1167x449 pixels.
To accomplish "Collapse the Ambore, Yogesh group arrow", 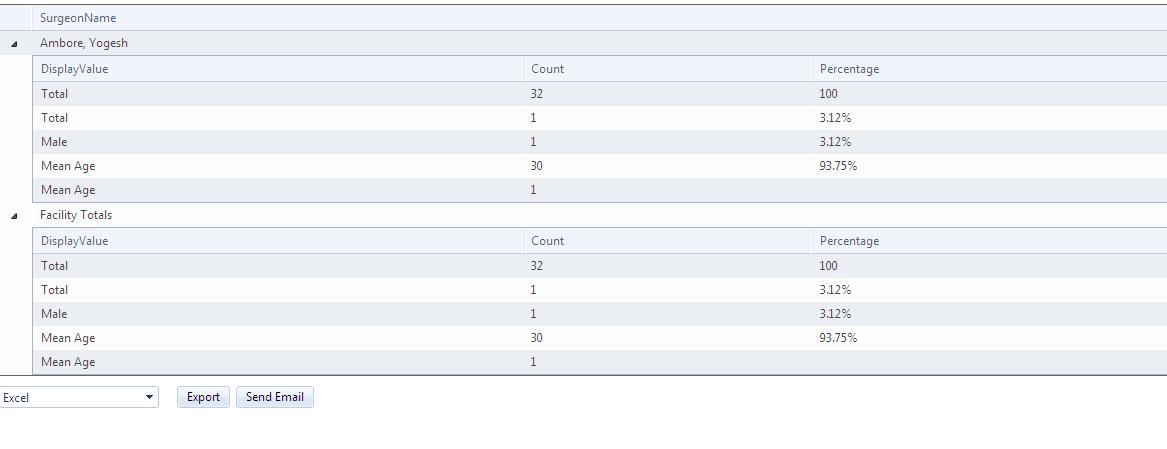I will [x=14, y=44].
